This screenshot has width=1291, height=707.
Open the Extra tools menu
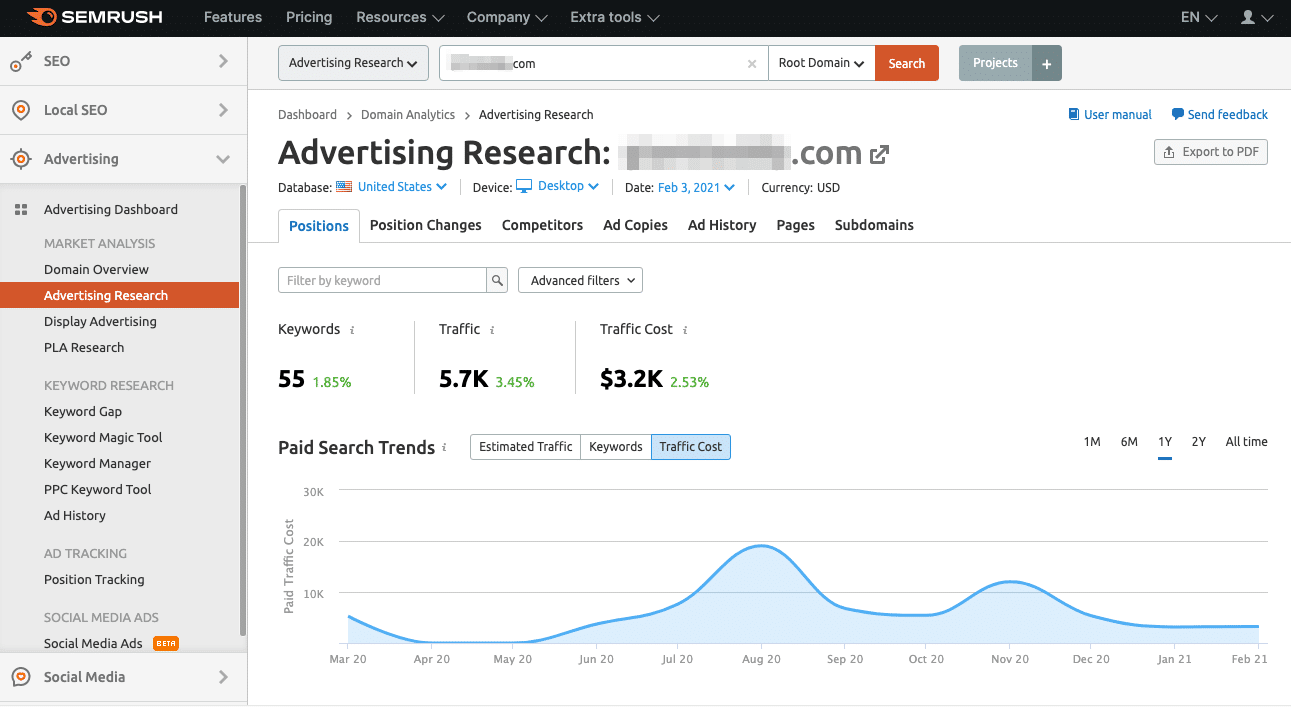615,18
